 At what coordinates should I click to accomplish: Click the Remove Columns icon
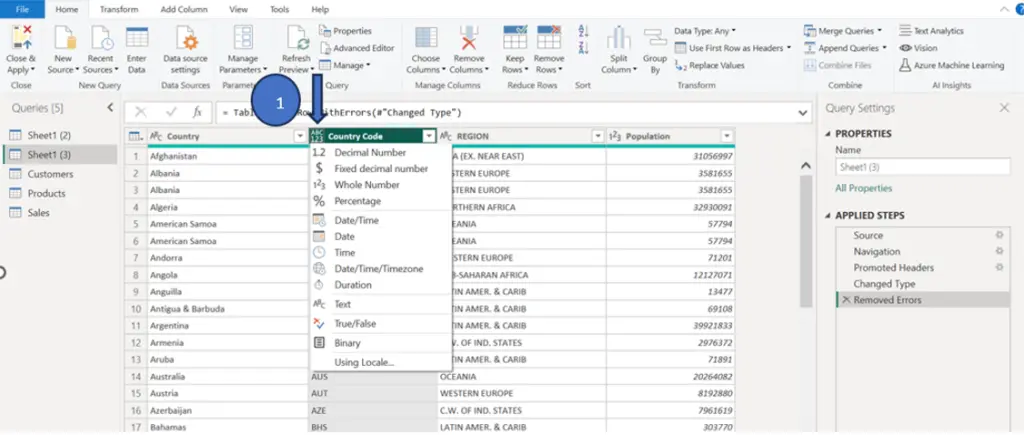tap(469, 38)
